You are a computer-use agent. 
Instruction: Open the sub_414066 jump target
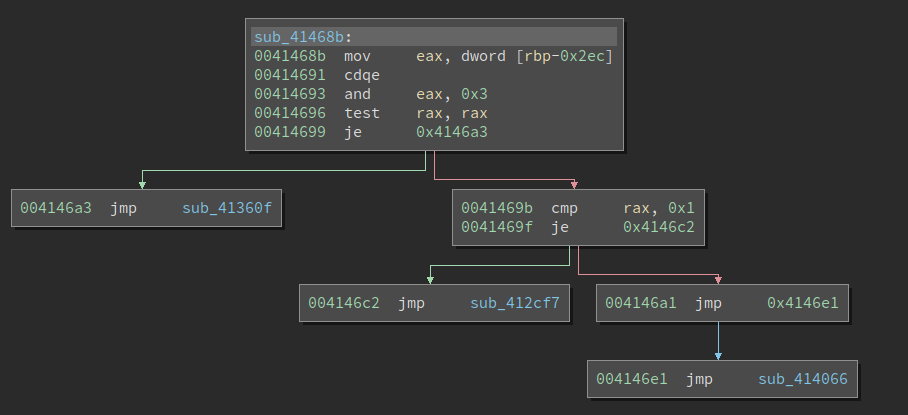(802, 379)
